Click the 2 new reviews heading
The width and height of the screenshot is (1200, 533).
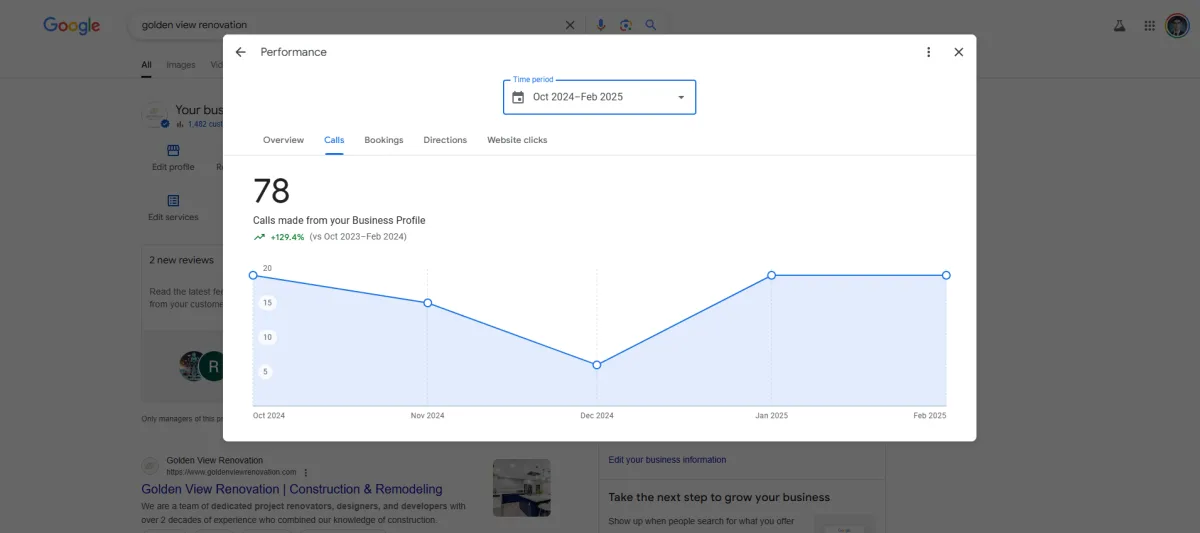click(x=182, y=260)
